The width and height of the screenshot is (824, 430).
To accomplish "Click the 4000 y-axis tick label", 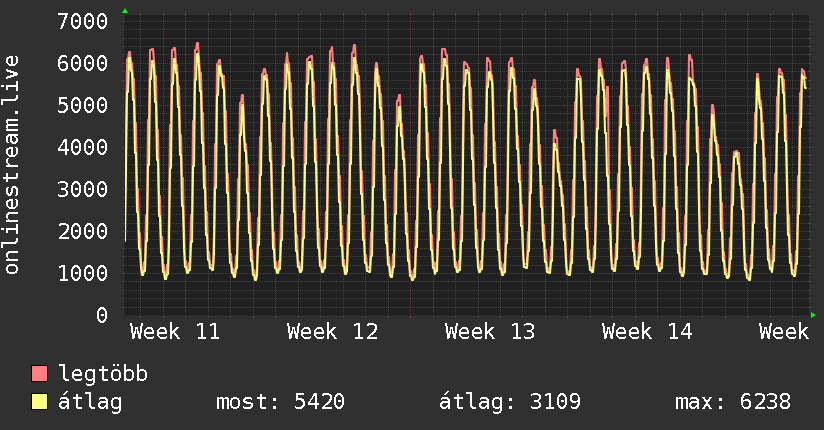I will point(83,147).
